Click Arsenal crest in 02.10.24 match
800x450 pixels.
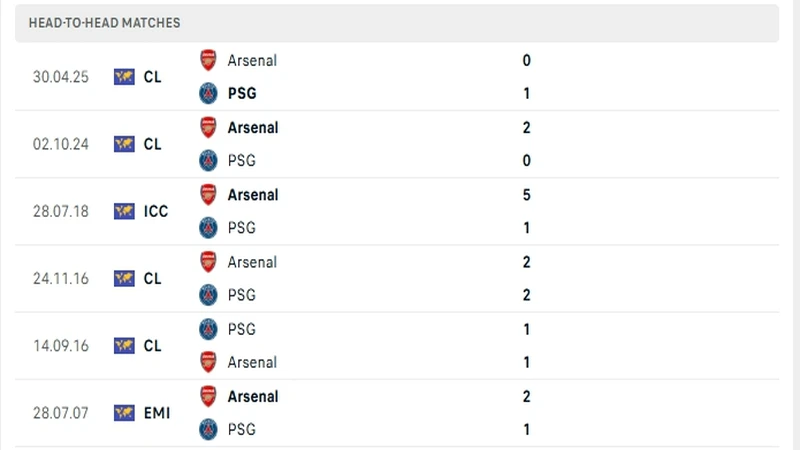pyautogui.click(x=208, y=127)
